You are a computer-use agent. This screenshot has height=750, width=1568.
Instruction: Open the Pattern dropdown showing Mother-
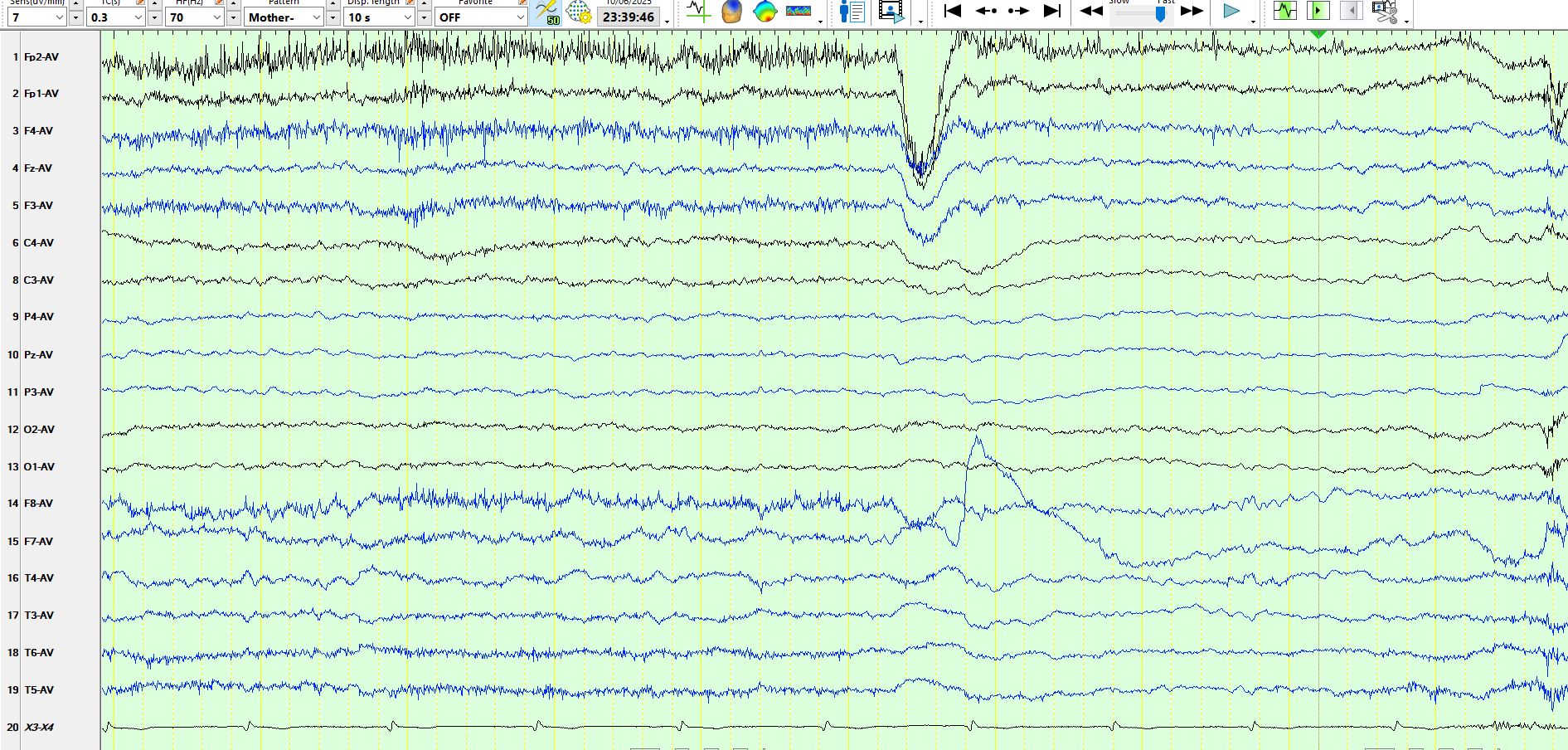click(x=284, y=17)
